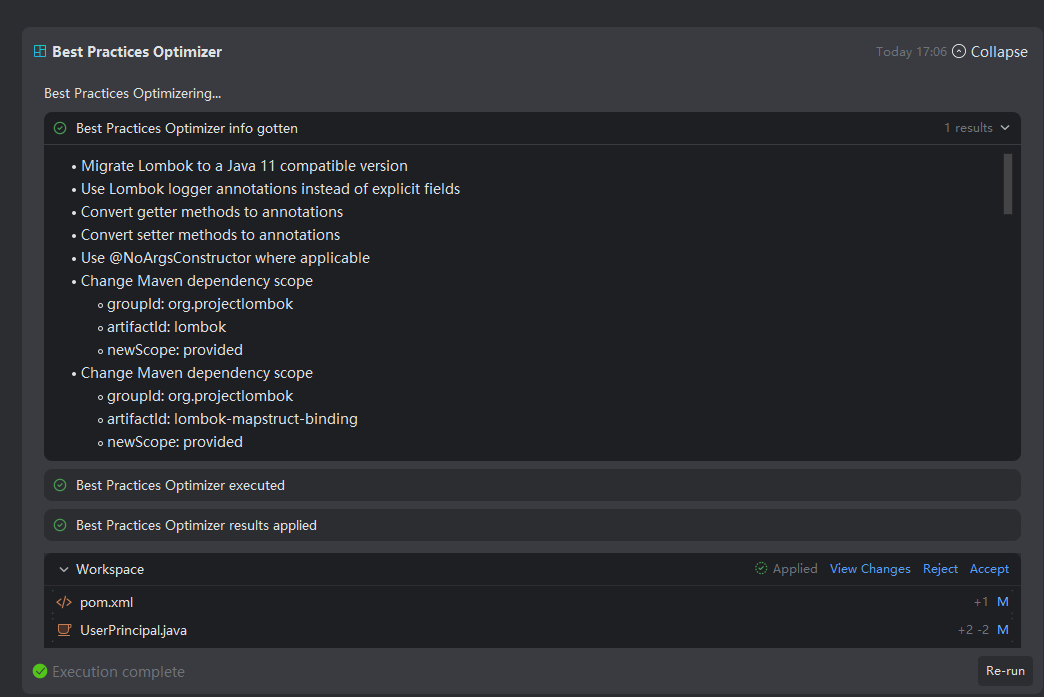The width and height of the screenshot is (1044, 697).
Task: Collapse the Workspace section chevron
Action: 64,569
